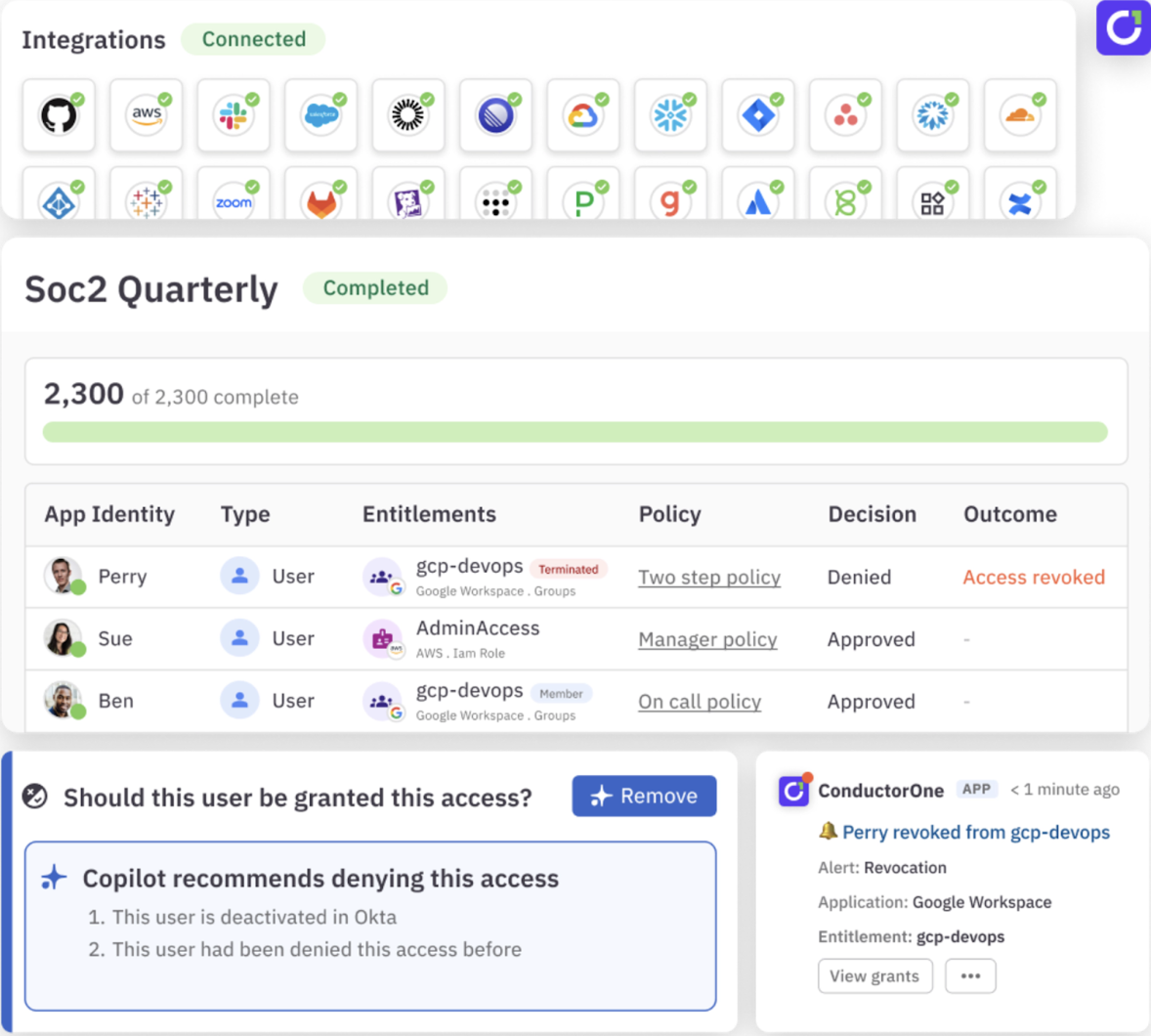
Task: Open the red g integration tile
Action: click(x=670, y=194)
